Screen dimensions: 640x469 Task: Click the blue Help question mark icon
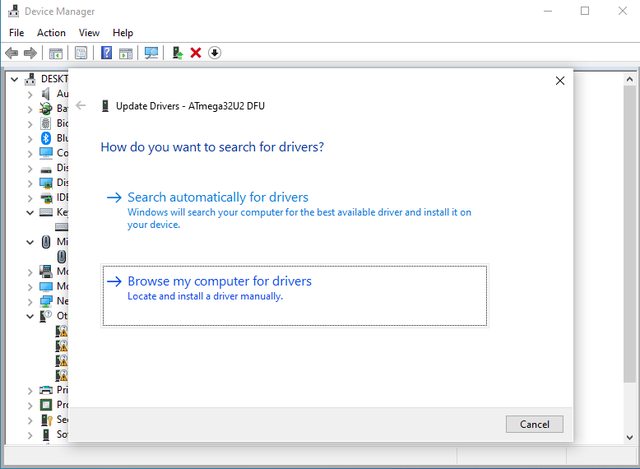107,53
